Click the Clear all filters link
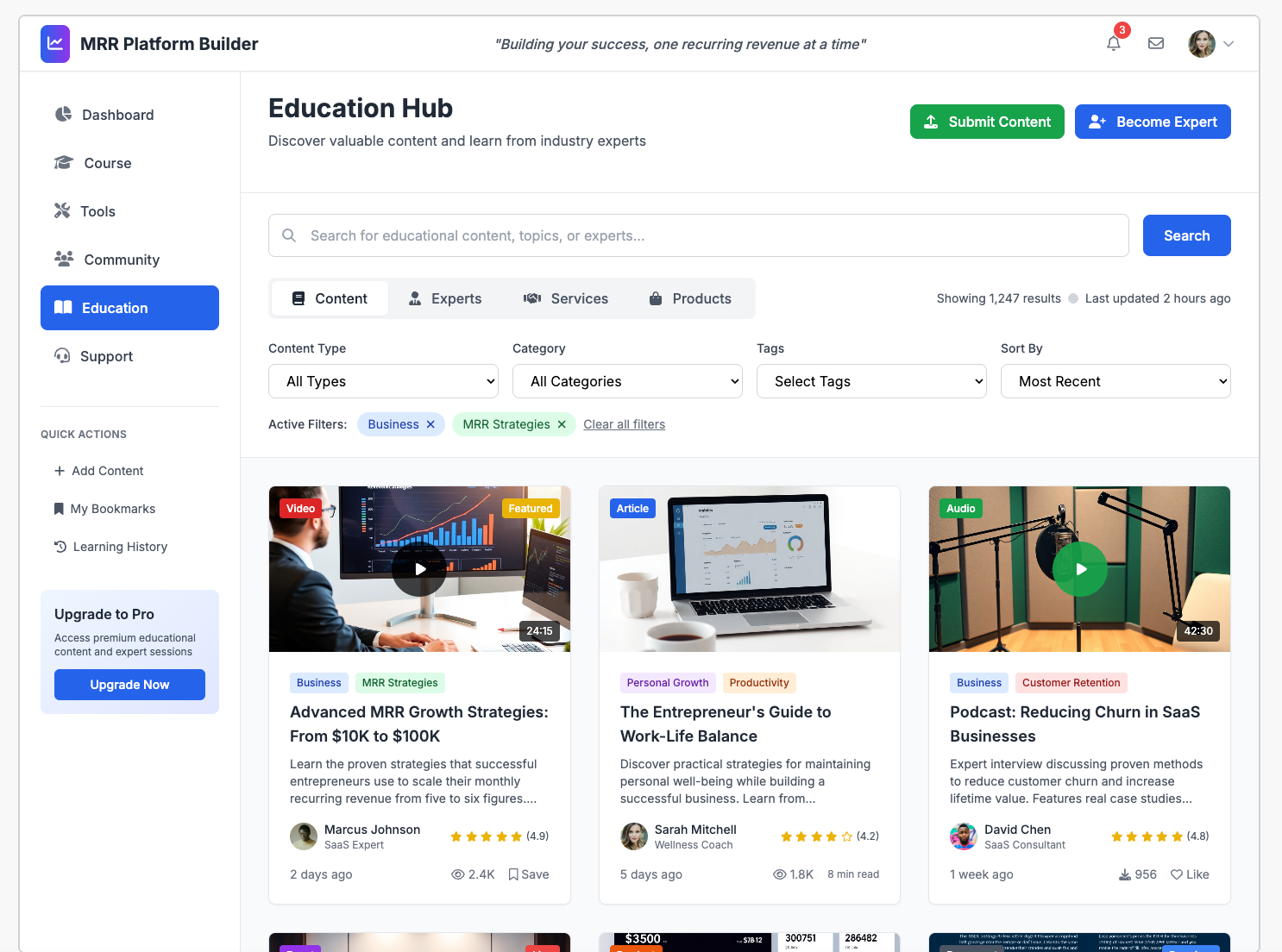 [x=624, y=423]
